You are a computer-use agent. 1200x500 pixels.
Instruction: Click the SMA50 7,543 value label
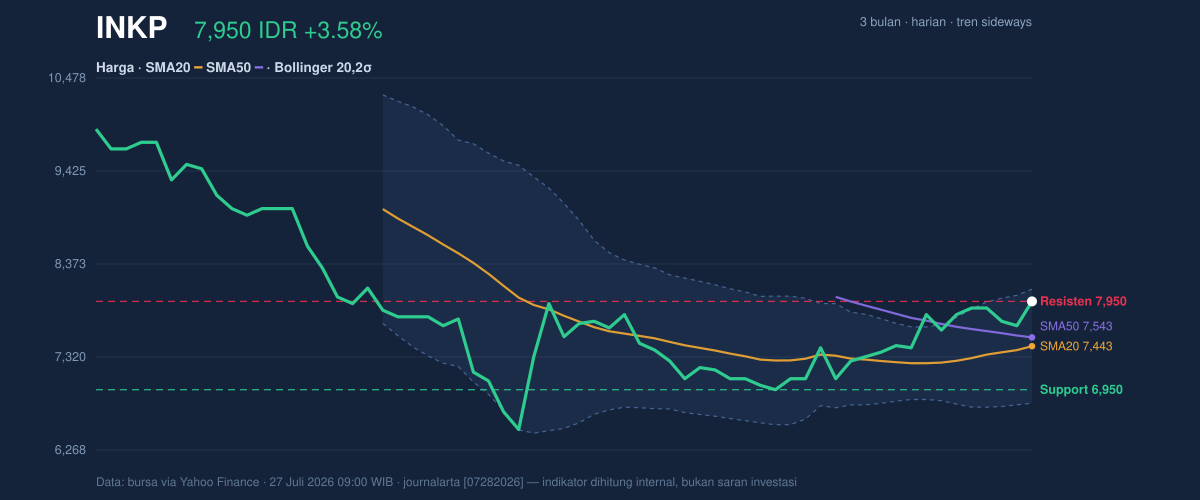point(1076,326)
